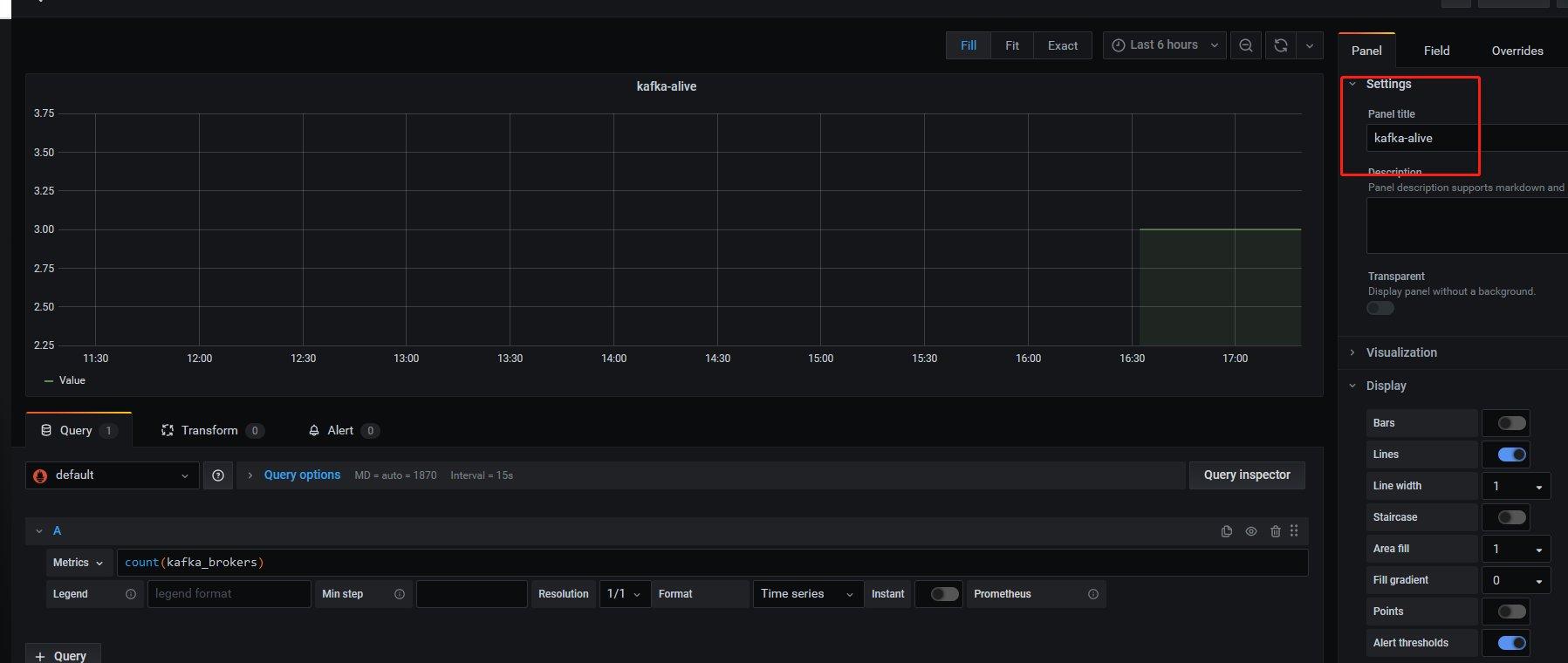Click the Legend info icon
Viewport: 1568px width, 663px height.
131,594
